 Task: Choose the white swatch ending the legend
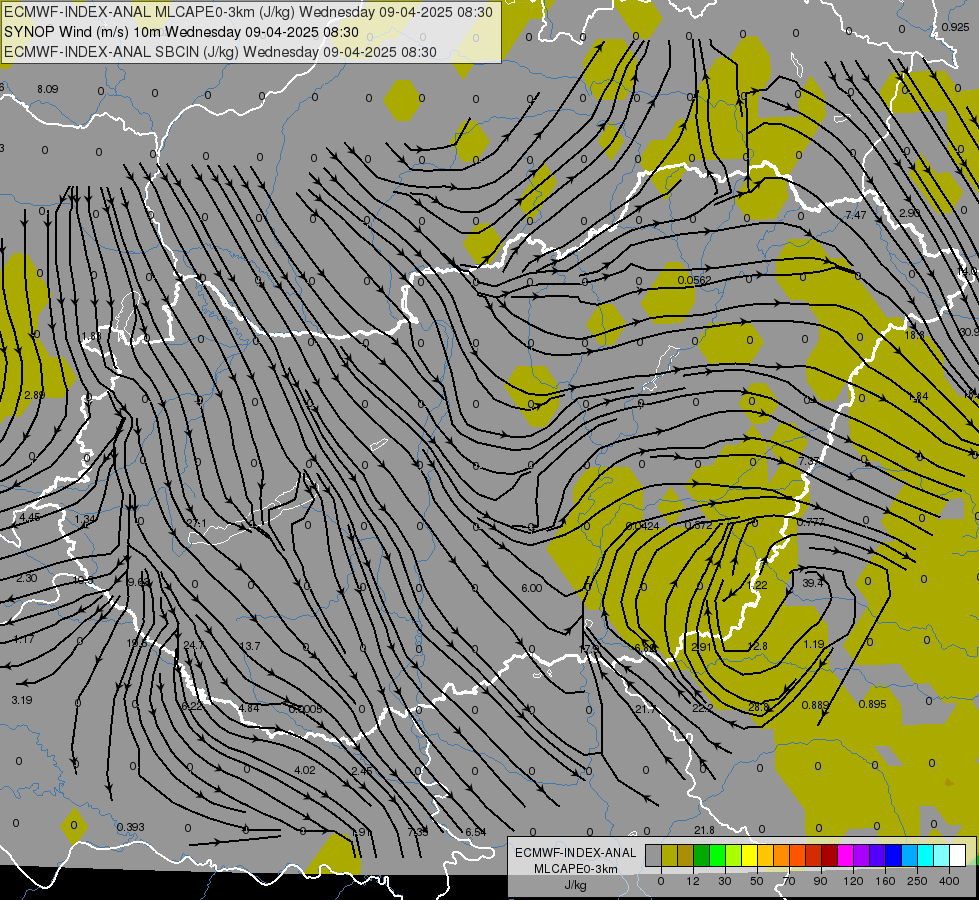coord(957,855)
